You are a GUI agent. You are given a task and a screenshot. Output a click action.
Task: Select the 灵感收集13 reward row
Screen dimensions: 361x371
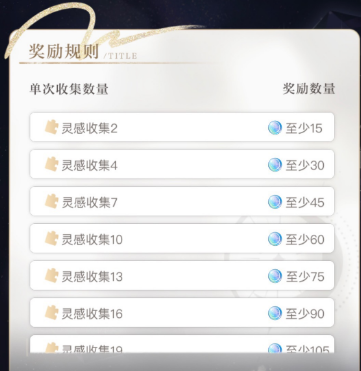tap(182, 276)
